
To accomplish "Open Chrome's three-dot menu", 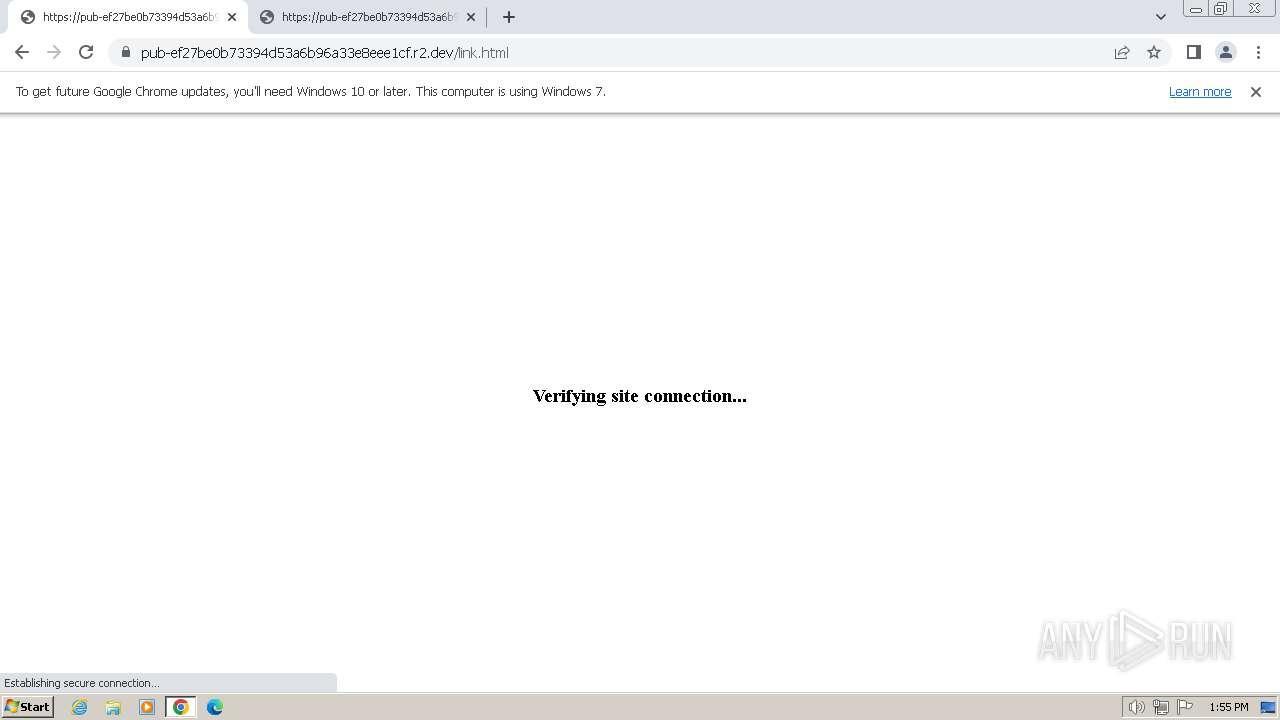I will tap(1258, 52).
